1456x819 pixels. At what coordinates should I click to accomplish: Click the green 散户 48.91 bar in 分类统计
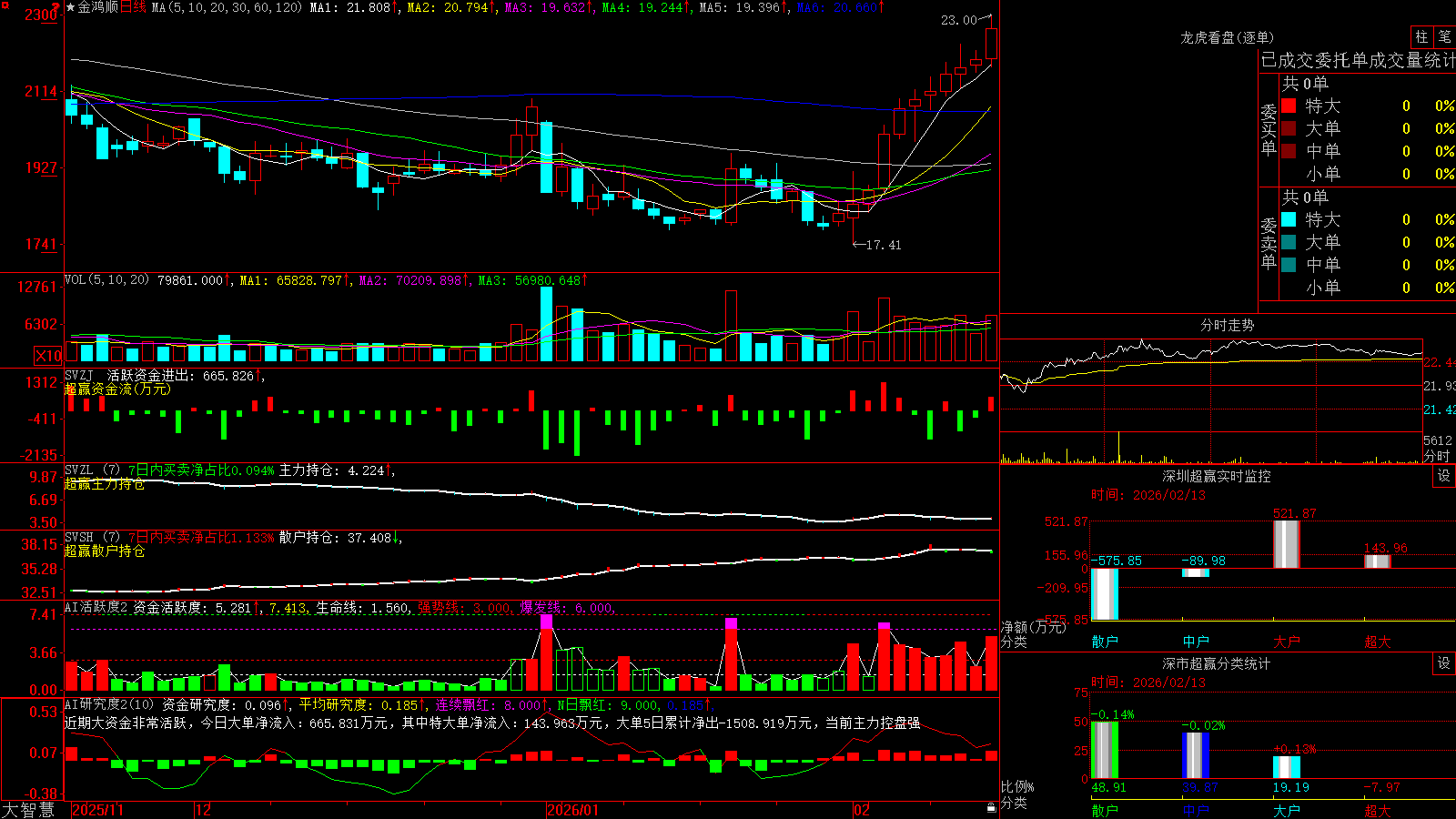coord(1105,750)
